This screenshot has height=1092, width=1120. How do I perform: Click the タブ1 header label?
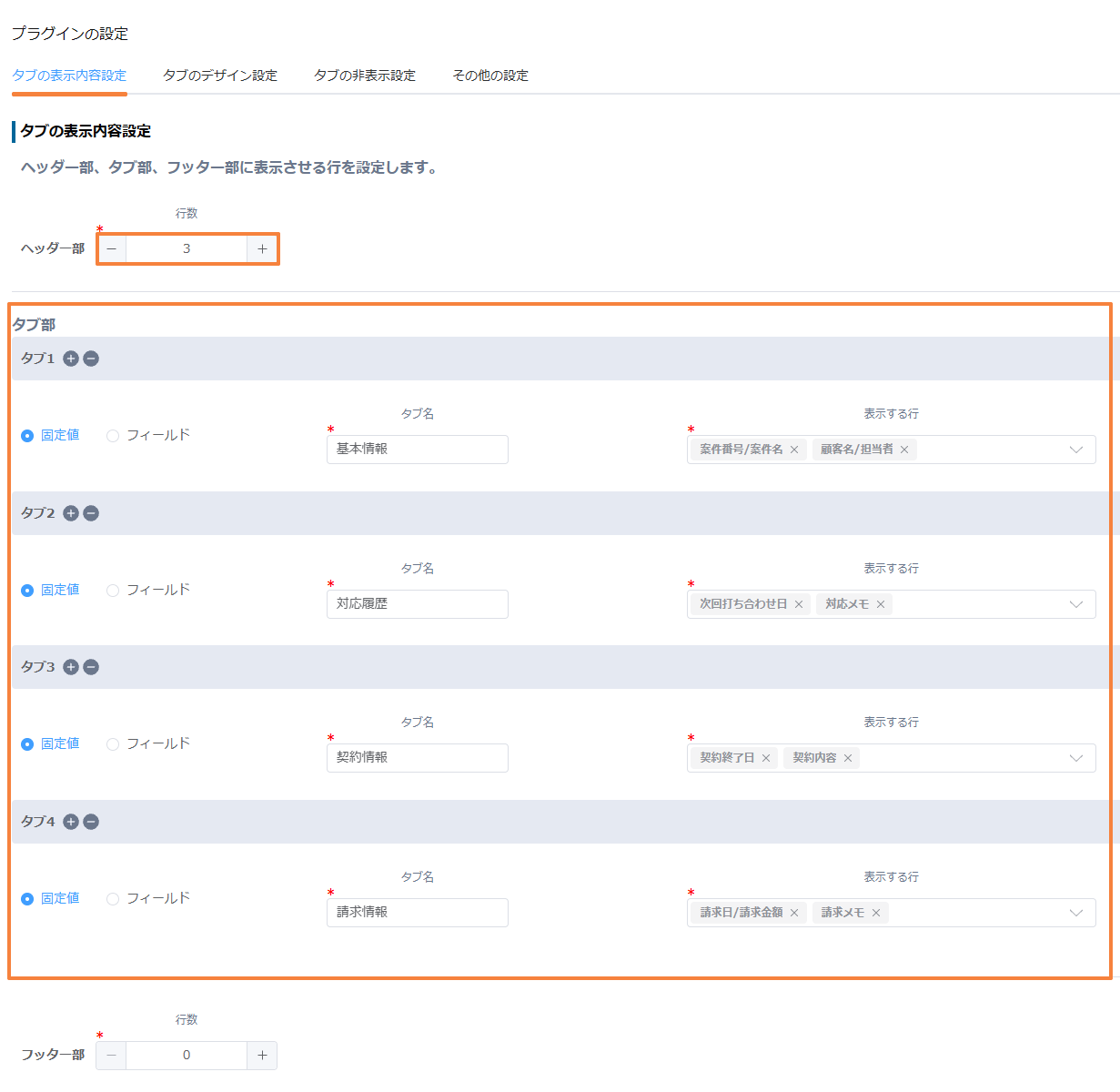38,359
